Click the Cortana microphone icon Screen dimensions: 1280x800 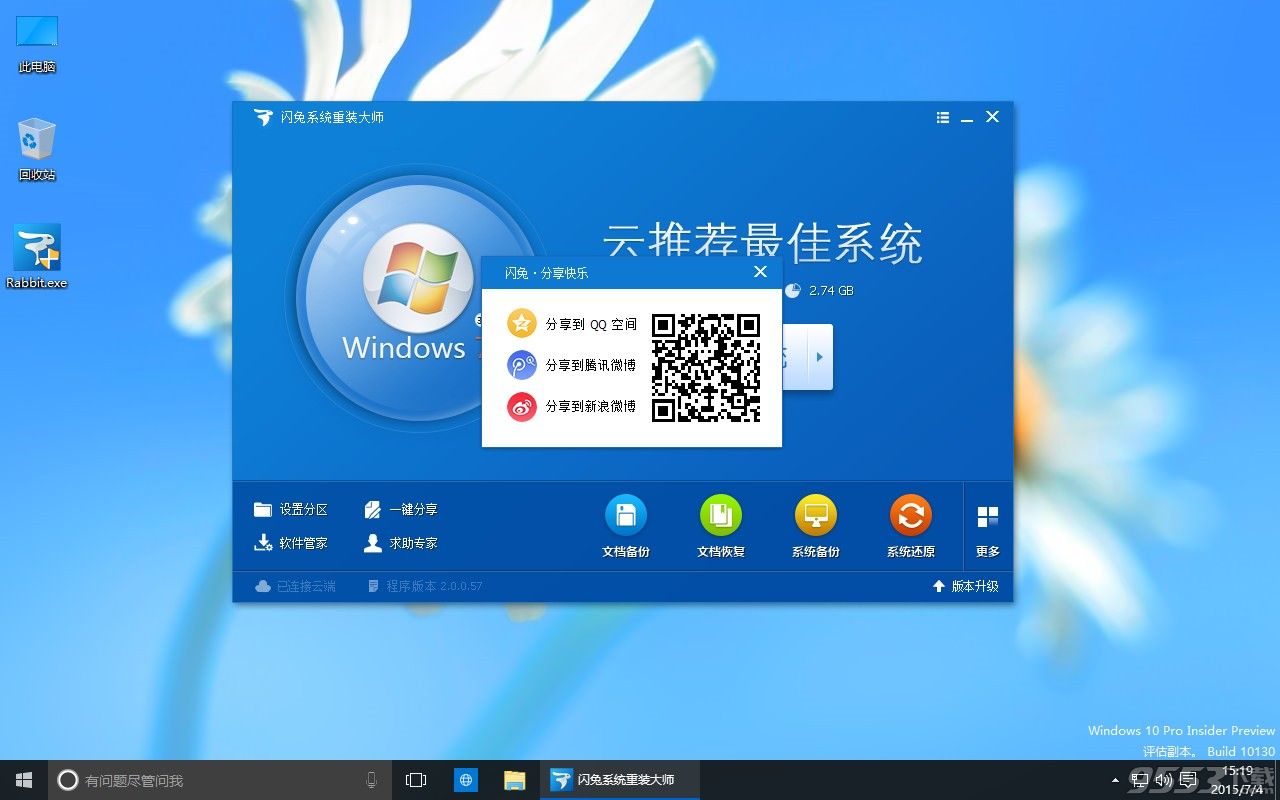[371, 780]
